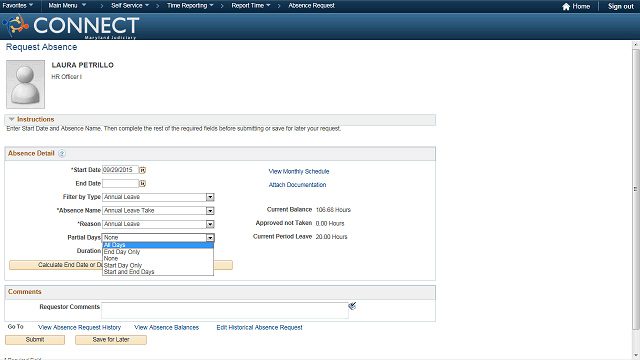Open the Reason dropdown
The image size is (640, 360).
pos(210,224)
